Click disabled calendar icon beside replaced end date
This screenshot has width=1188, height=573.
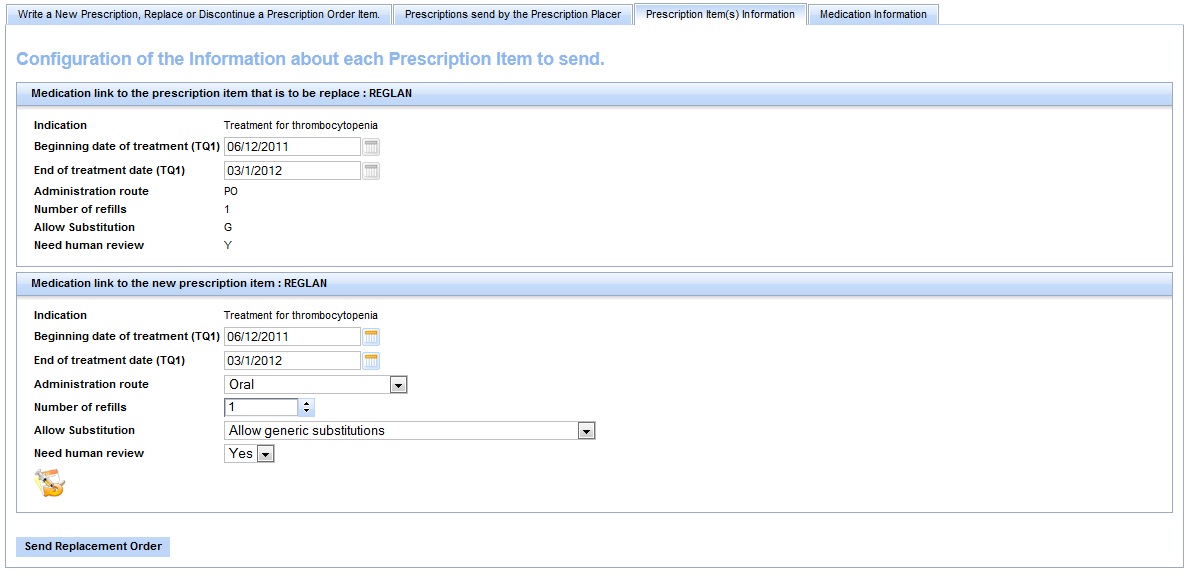[371, 171]
